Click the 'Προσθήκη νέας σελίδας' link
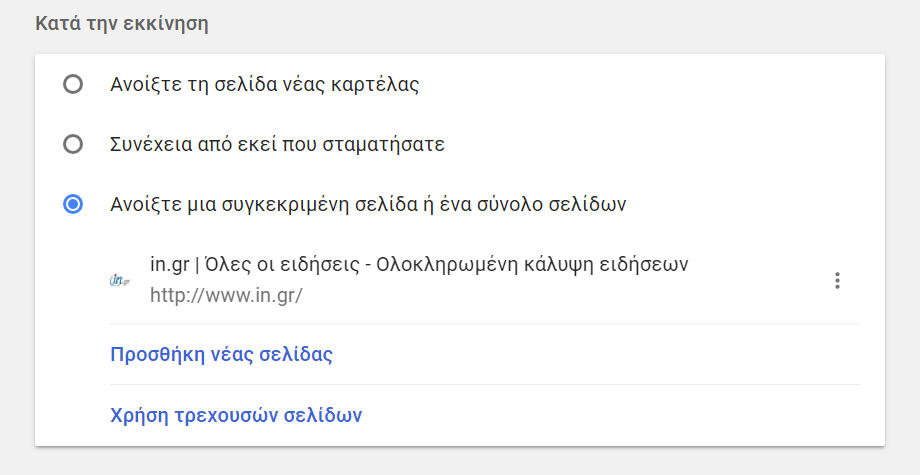Viewport: 920px width, 475px height. point(221,355)
